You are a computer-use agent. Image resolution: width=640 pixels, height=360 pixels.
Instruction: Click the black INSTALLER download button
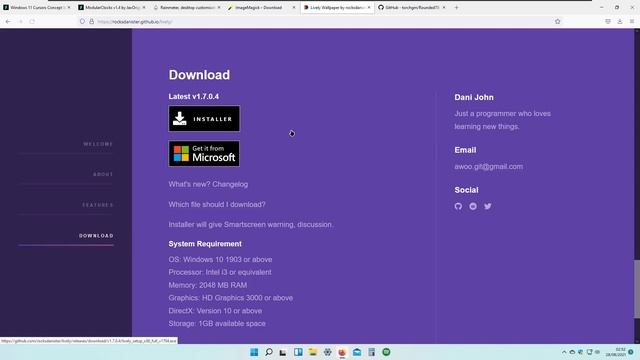[204, 119]
